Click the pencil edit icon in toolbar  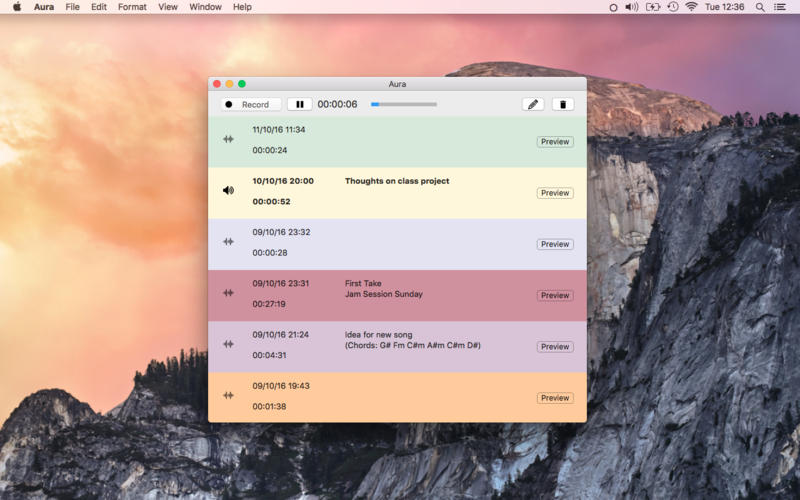pos(534,104)
